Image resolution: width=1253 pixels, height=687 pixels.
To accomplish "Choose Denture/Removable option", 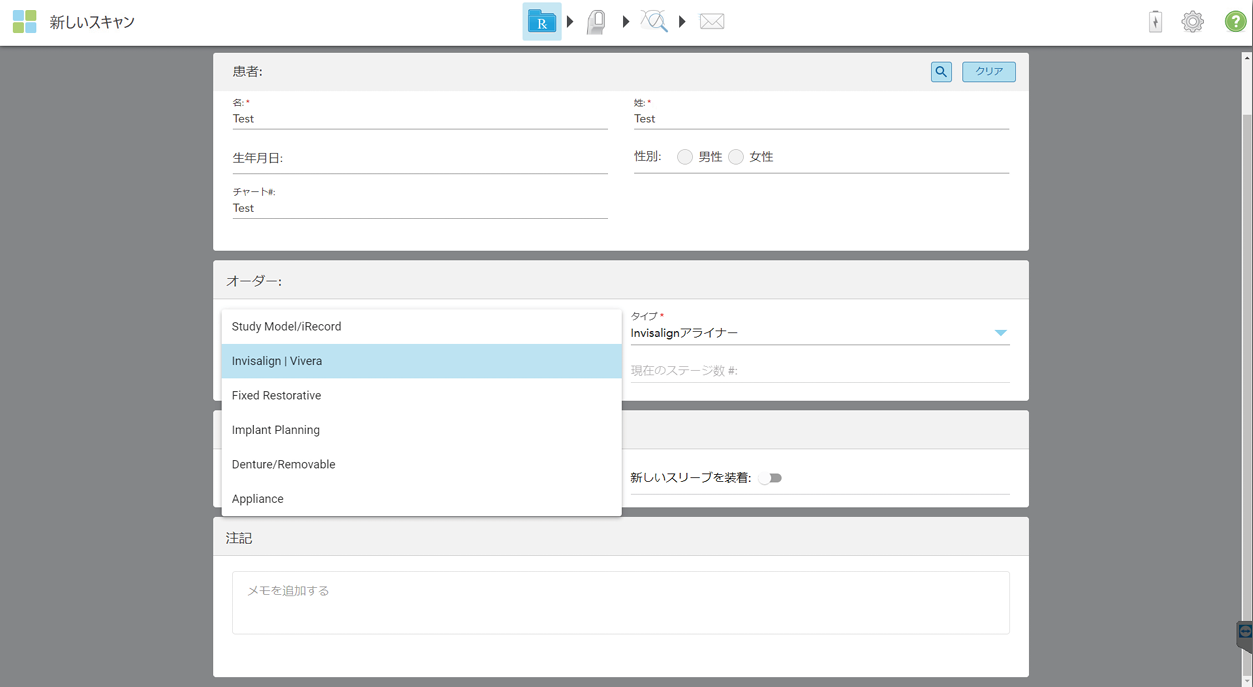I will pos(421,465).
